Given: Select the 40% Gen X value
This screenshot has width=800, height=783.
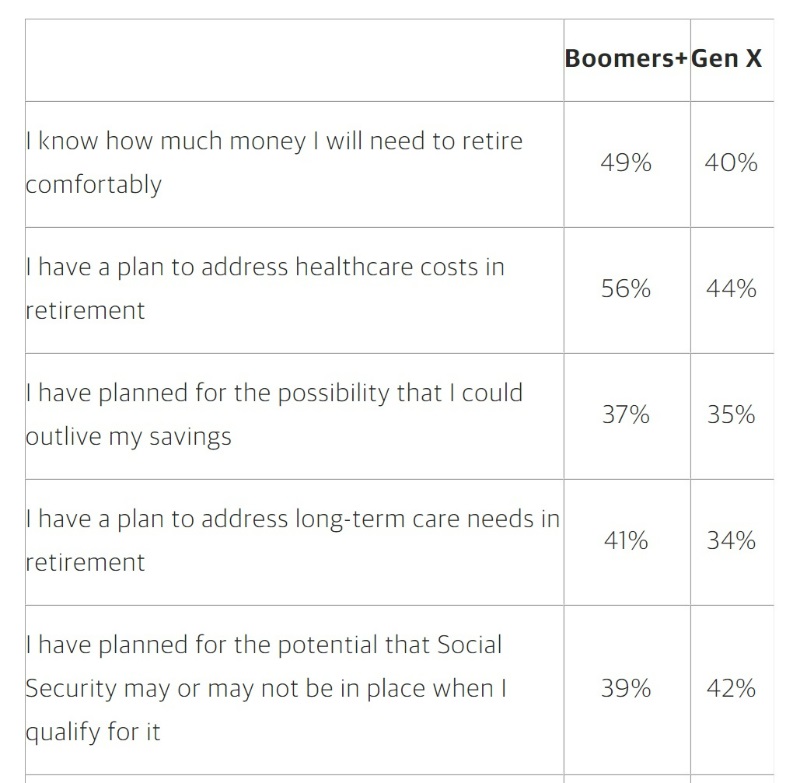Looking at the screenshot, I should pos(731,163).
